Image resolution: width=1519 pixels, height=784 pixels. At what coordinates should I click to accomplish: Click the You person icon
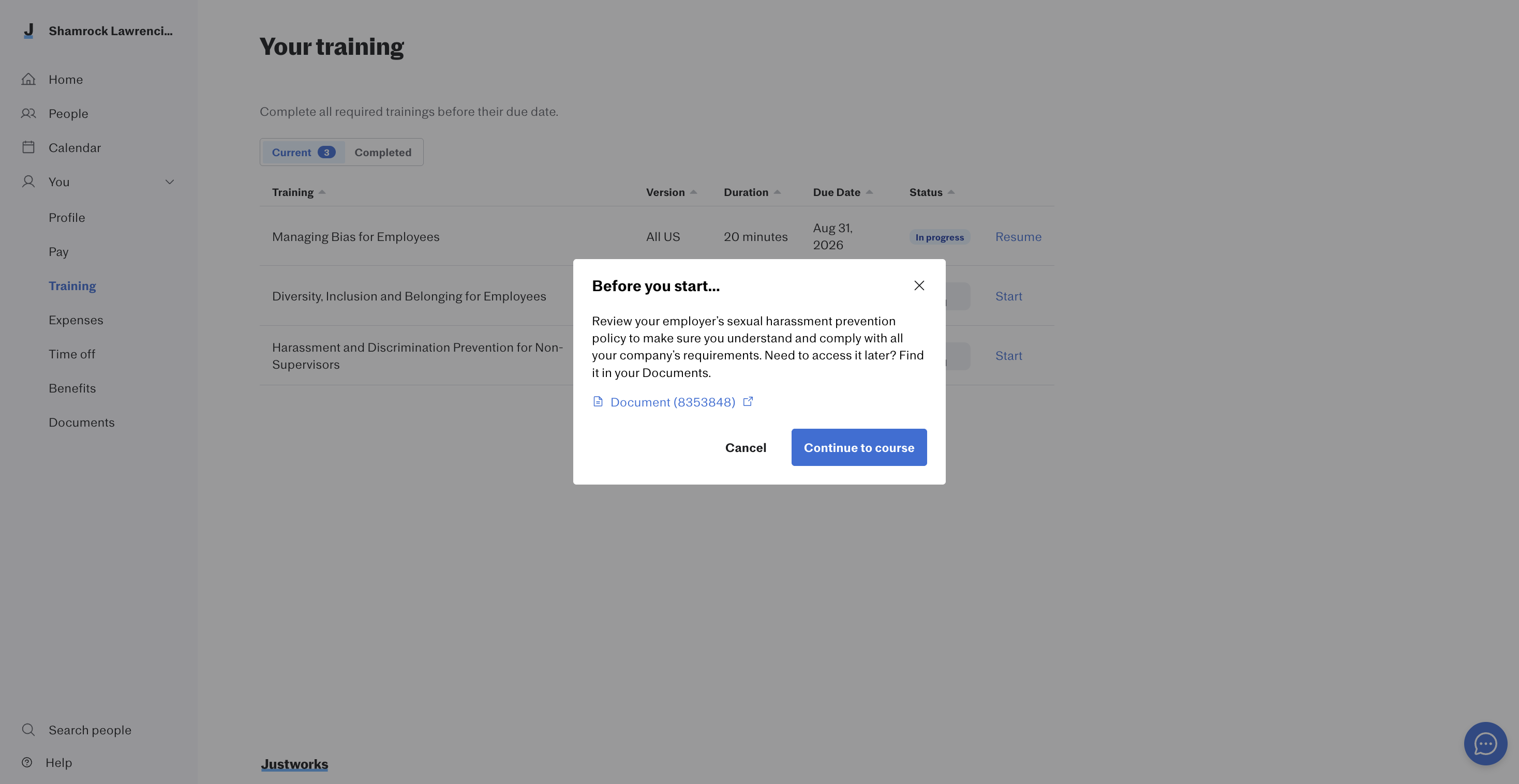point(28,182)
